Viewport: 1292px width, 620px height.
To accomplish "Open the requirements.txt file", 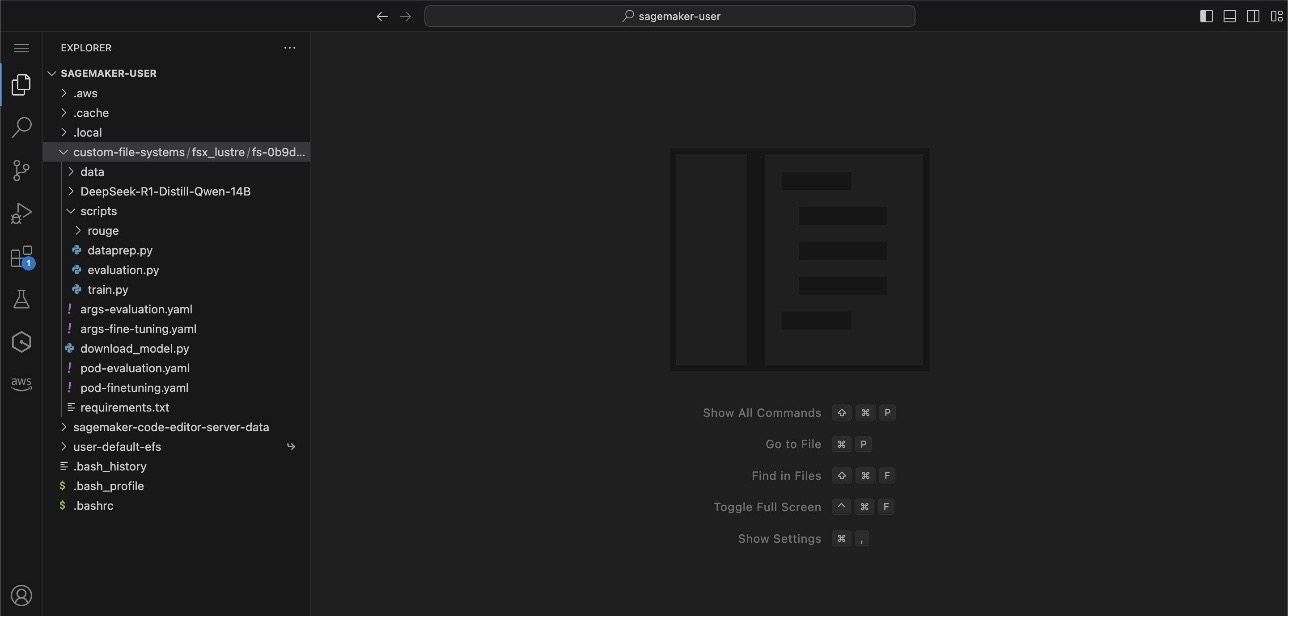I will (176, 408).
